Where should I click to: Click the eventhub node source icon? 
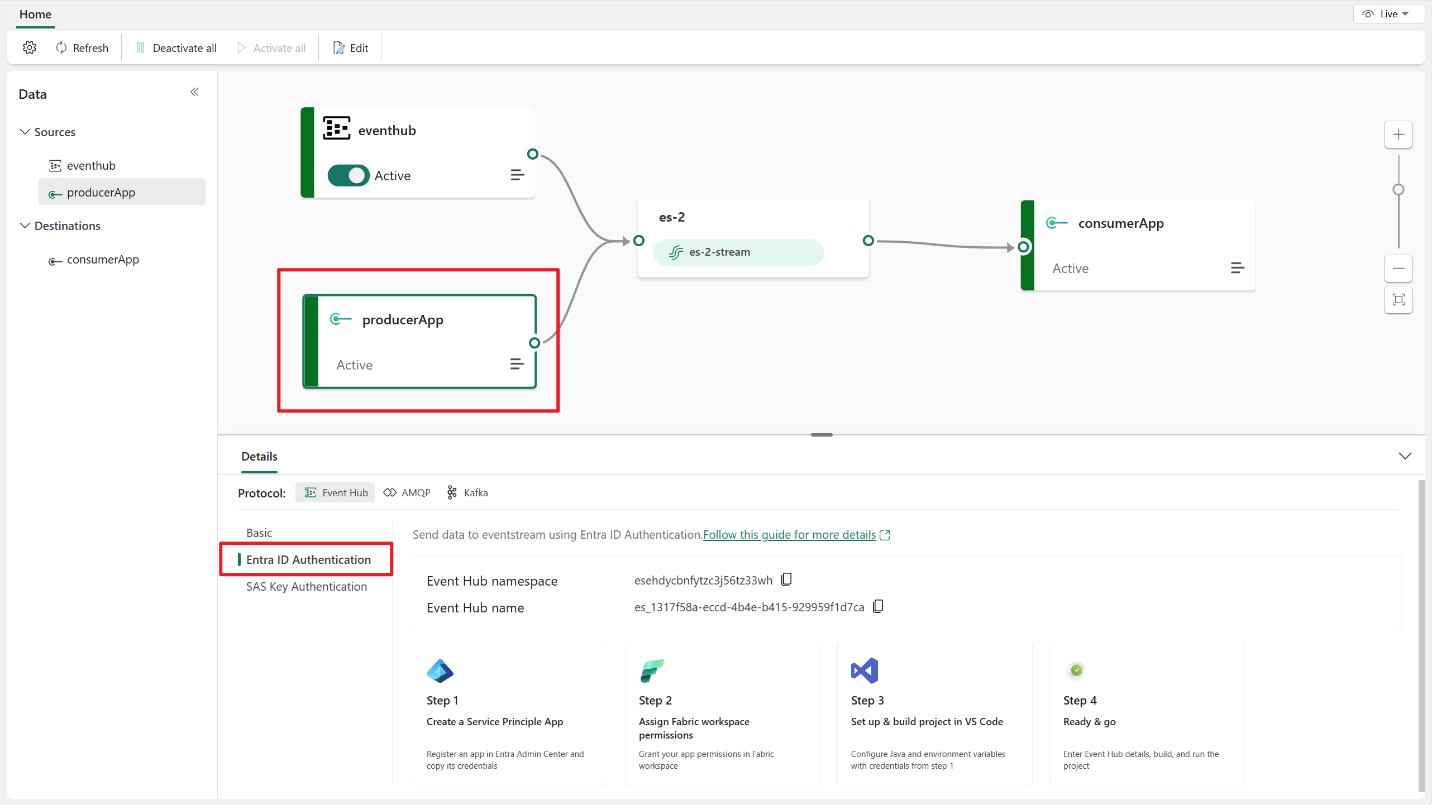(x=336, y=129)
